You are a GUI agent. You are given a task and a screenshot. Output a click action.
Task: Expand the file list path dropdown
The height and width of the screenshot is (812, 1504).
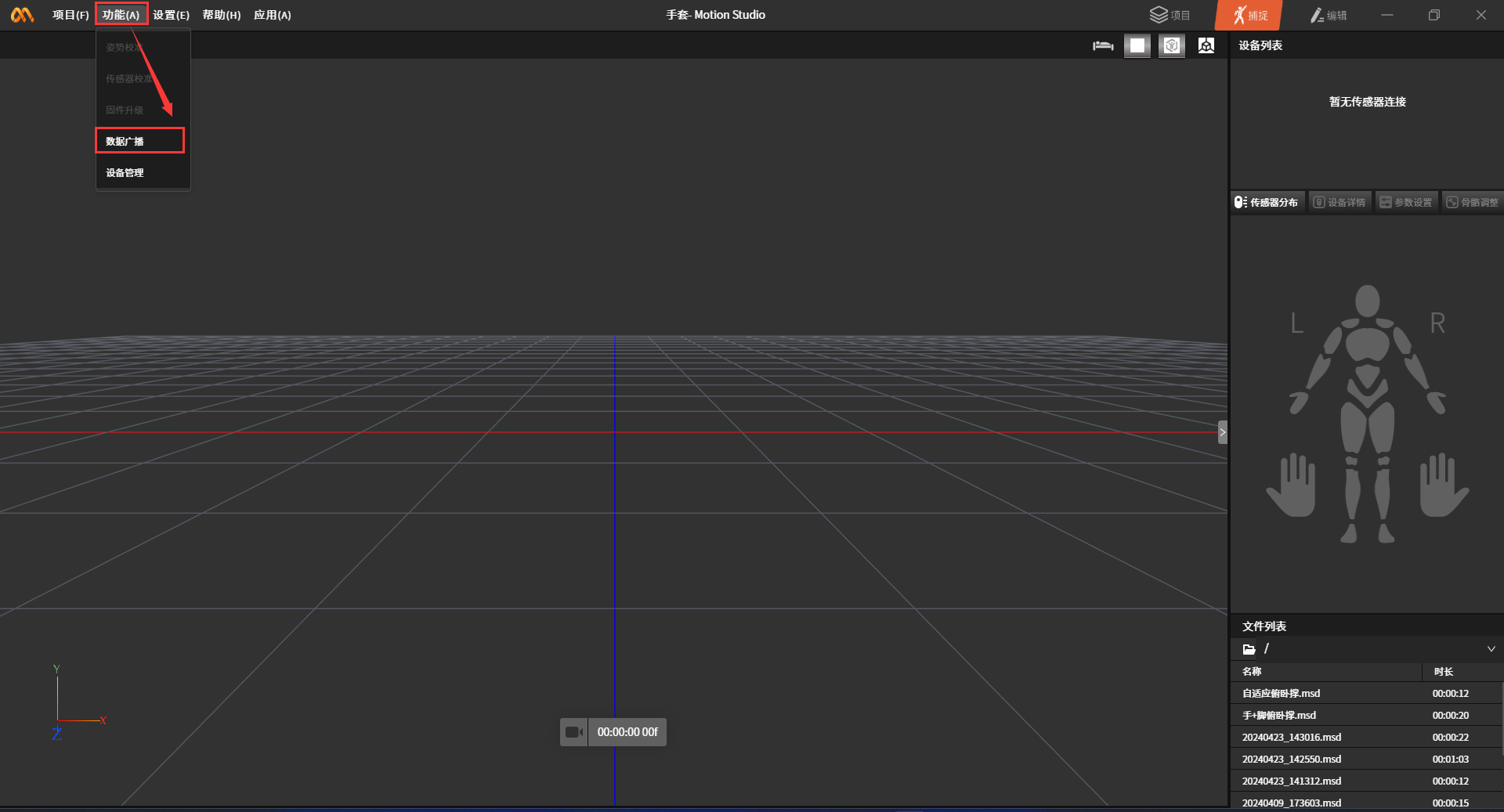tap(1491, 649)
